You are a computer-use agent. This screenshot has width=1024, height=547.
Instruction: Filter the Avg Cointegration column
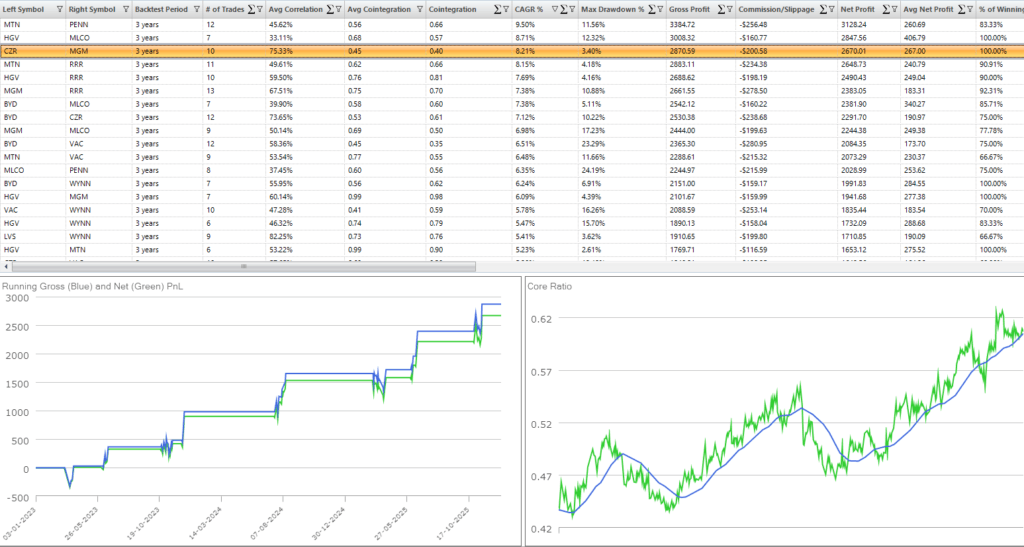(418, 7)
